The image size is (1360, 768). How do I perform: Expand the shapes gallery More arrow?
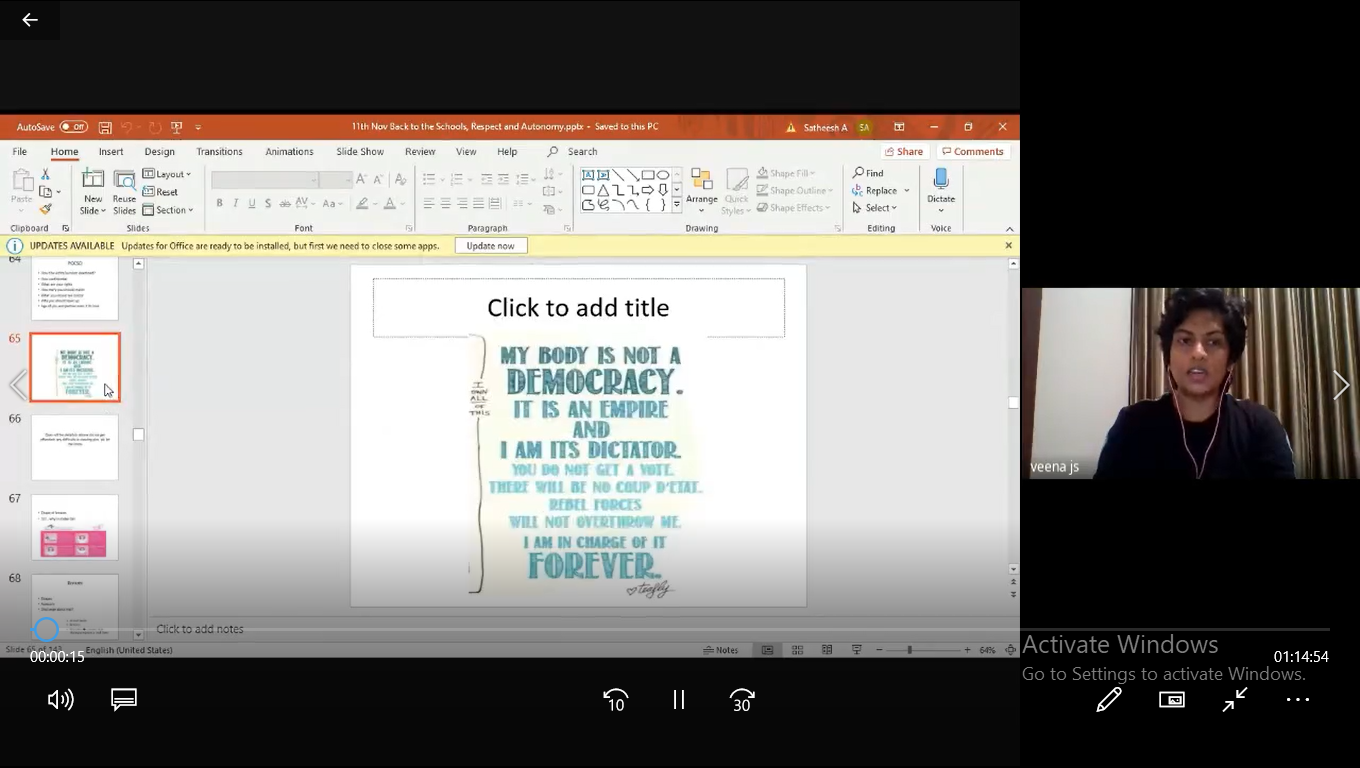coord(677,205)
